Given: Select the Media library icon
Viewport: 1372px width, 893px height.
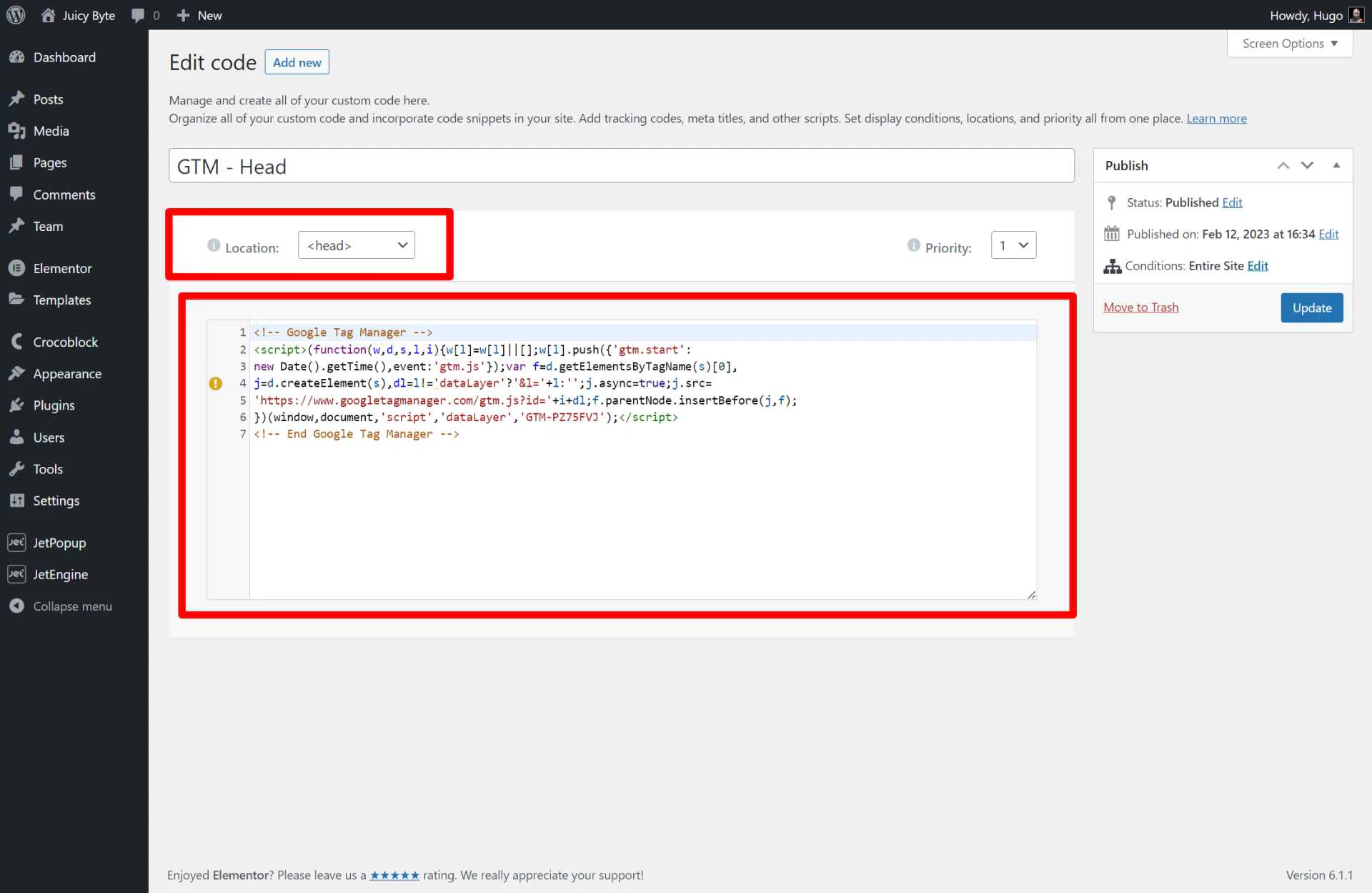Looking at the screenshot, I should [17, 131].
